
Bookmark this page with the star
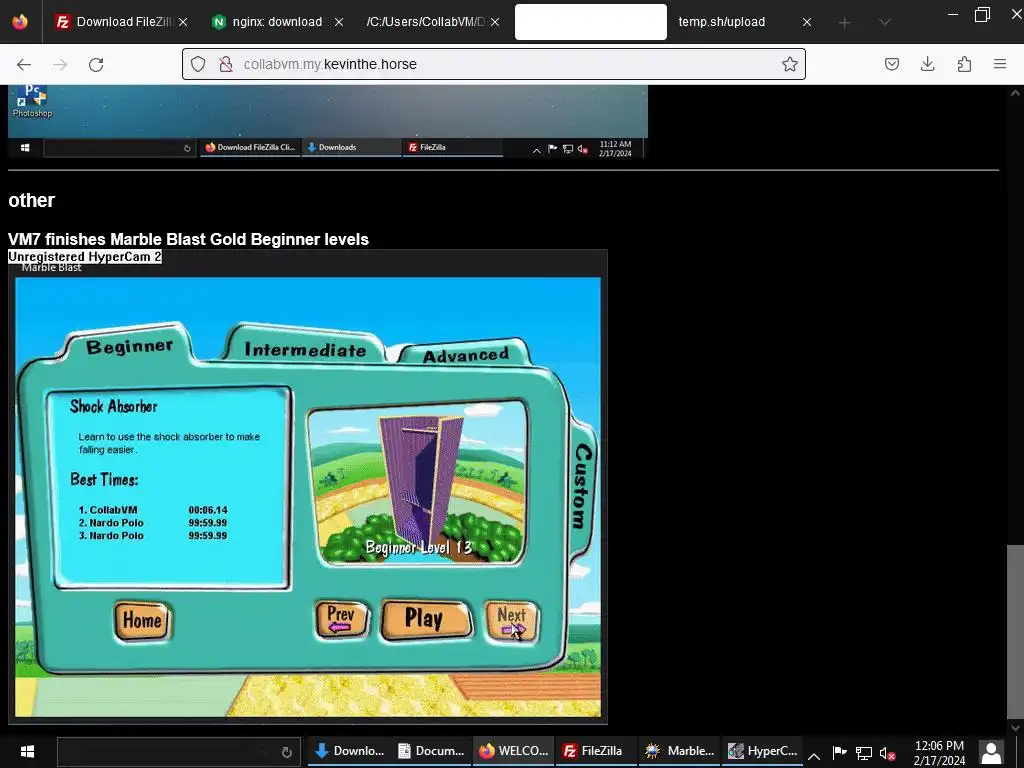point(790,64)
